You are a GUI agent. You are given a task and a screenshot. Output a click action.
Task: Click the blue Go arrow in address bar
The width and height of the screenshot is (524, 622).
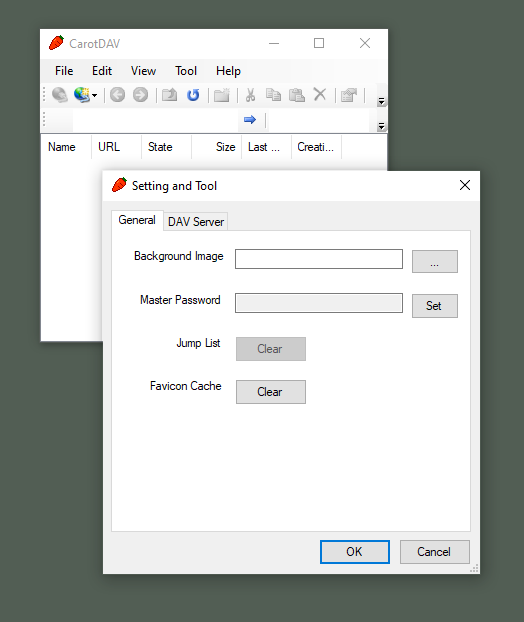coord(250,119)
